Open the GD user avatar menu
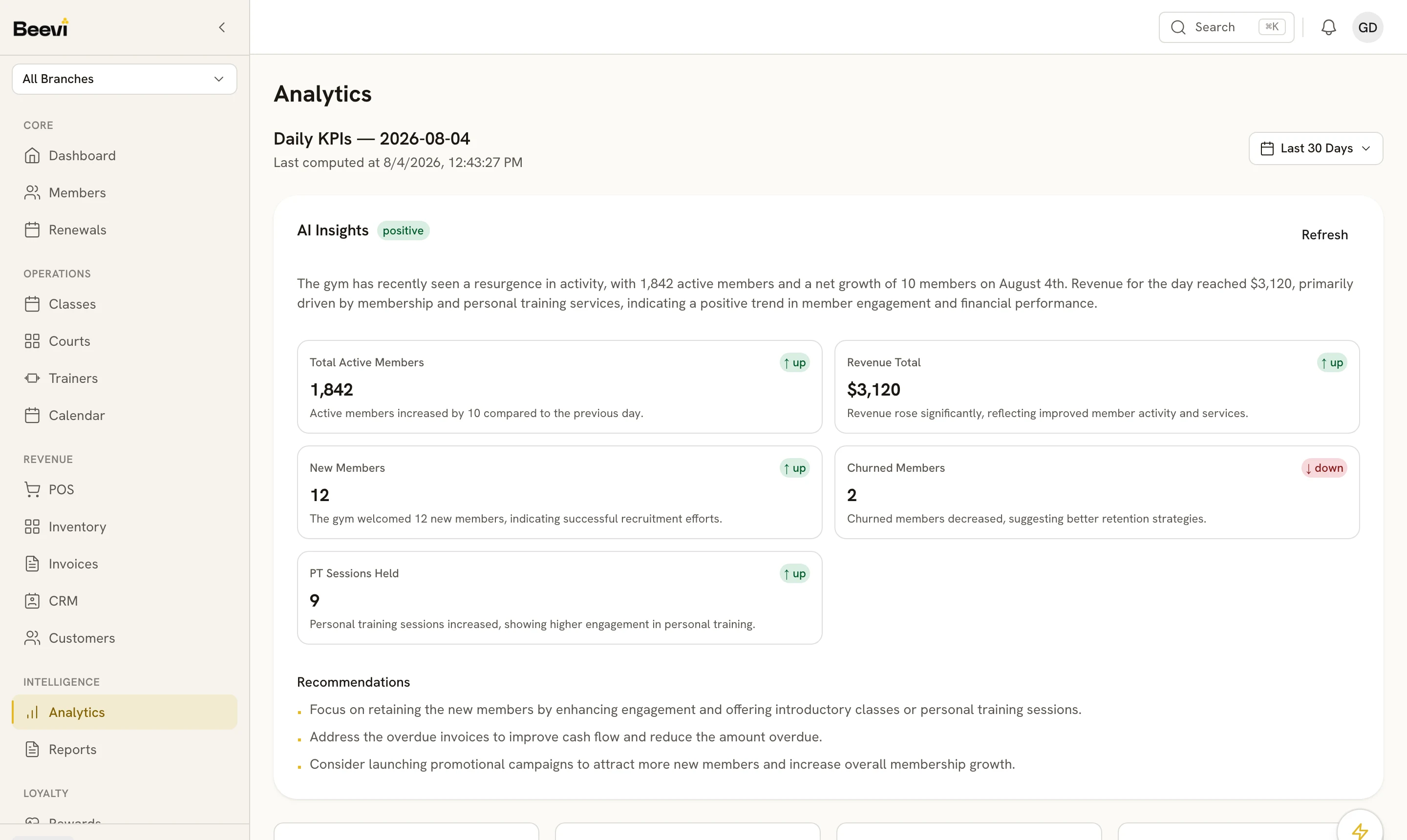Viewport: 1407px width, 840px height. pyautogui.click(x=1367, y=27)
